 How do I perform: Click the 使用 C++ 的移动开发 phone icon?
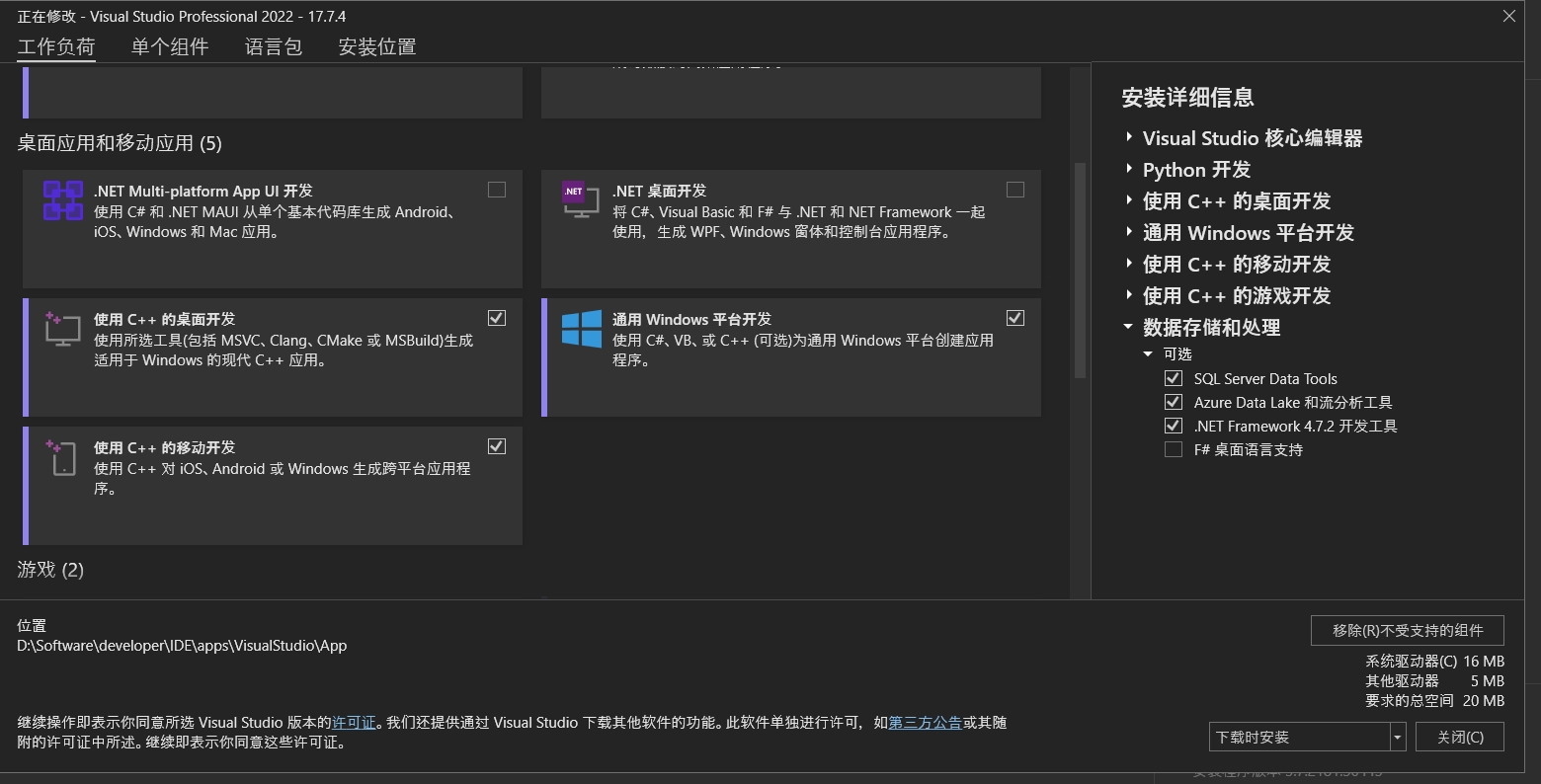pos(62,458)
